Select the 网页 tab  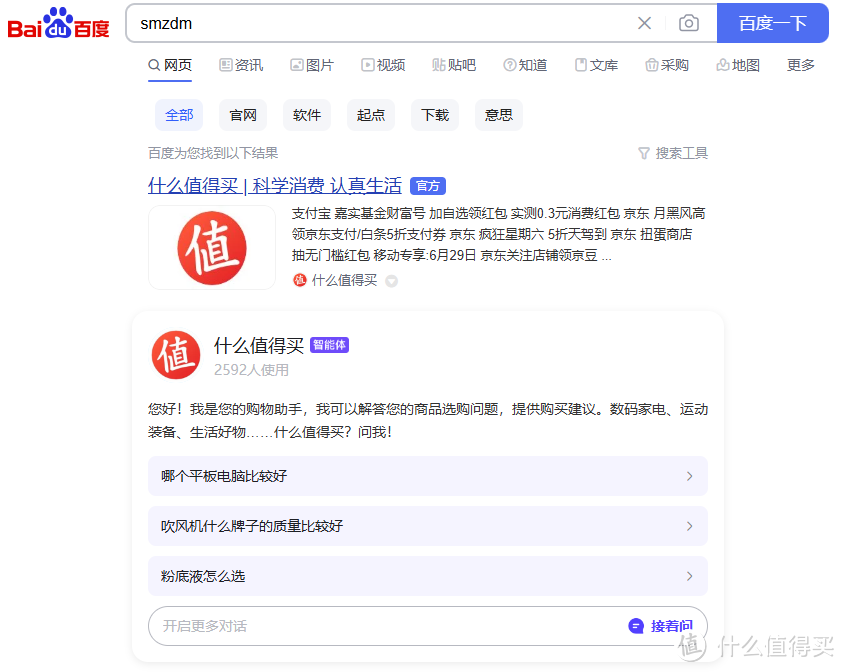point(170,65)
